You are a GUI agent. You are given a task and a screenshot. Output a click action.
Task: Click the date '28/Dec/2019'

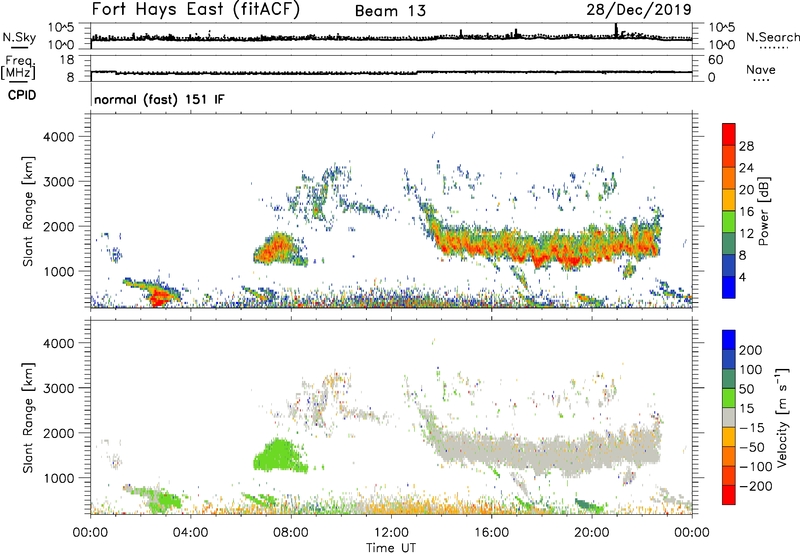(x=639, y=9)
